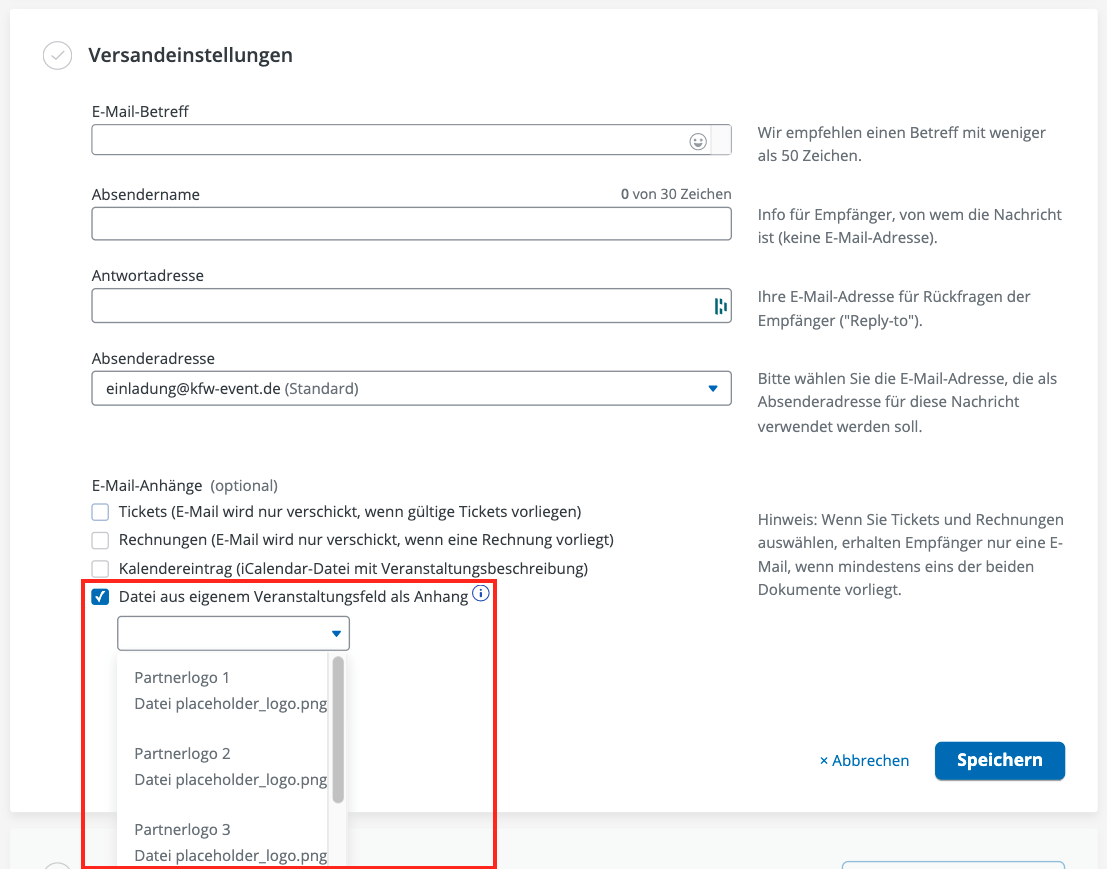Click the info icon beside Datei als Anhang
1107x869 pixels.
pyautogui.click(x=481, y=594)
